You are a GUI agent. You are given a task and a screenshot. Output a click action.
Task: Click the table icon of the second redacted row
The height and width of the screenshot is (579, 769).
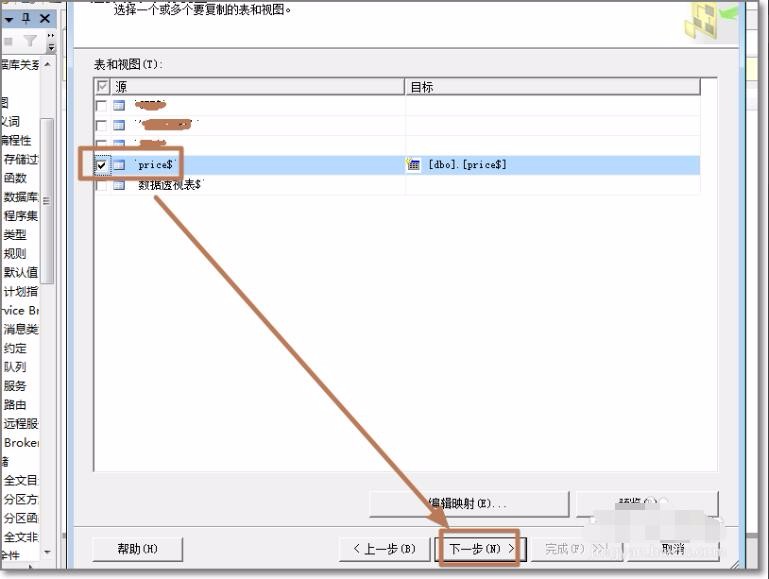(119, 126)
